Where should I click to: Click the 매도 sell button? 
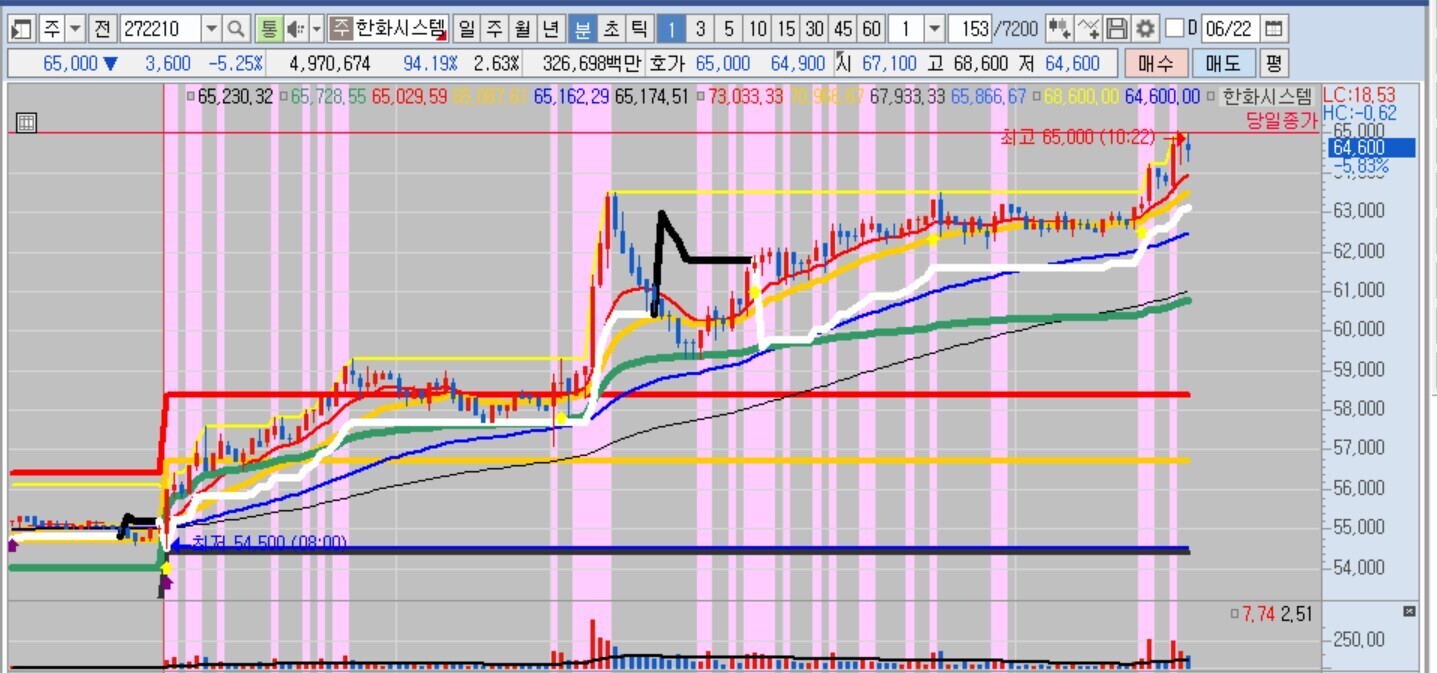pyautogui.click(x=1223, y=64)
